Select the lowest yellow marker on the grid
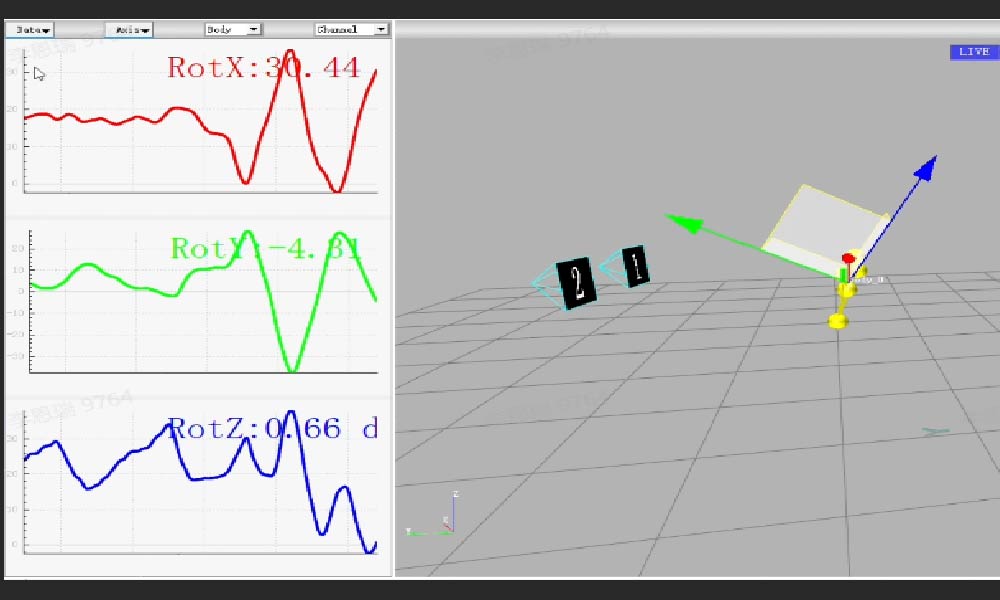 pos(838,321)
